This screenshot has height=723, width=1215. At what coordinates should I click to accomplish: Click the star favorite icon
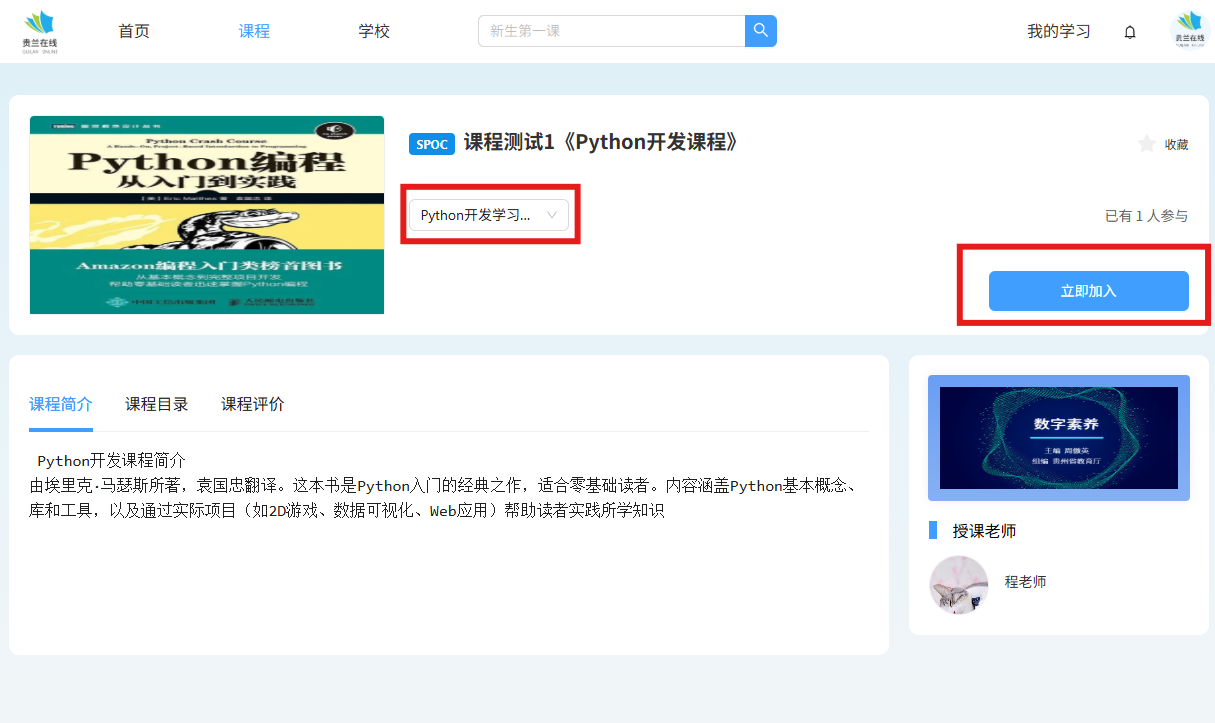(x=1147, y=144)
